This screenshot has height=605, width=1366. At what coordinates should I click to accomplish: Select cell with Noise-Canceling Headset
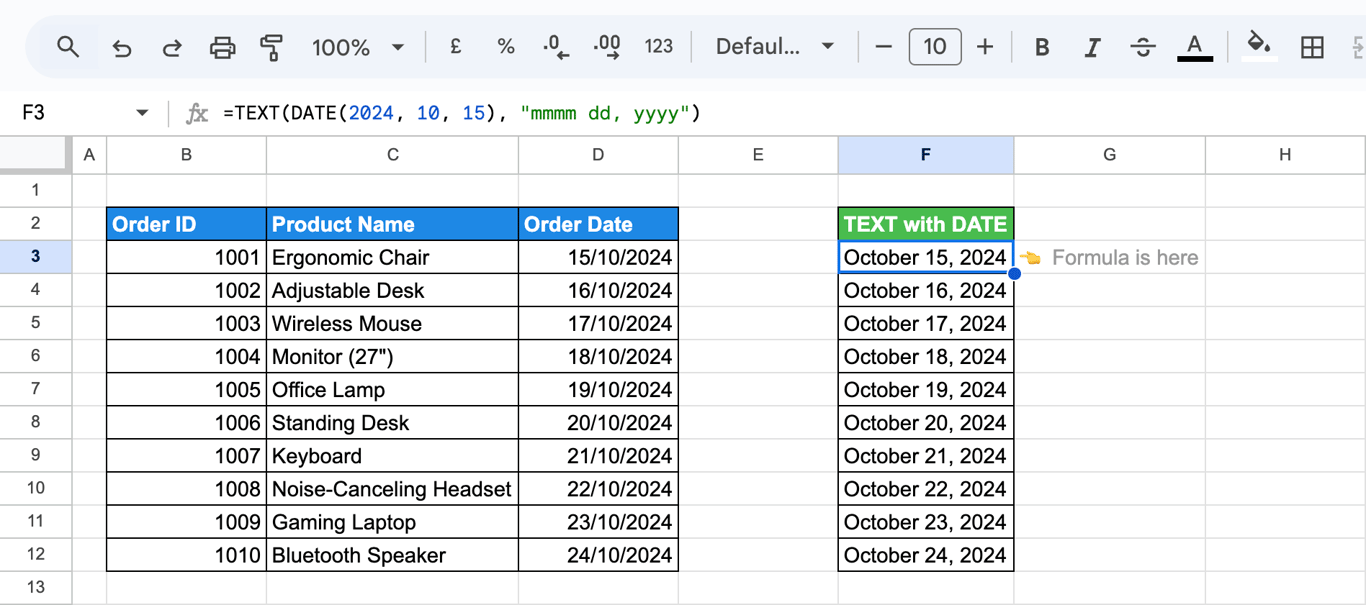coord(392,489)
